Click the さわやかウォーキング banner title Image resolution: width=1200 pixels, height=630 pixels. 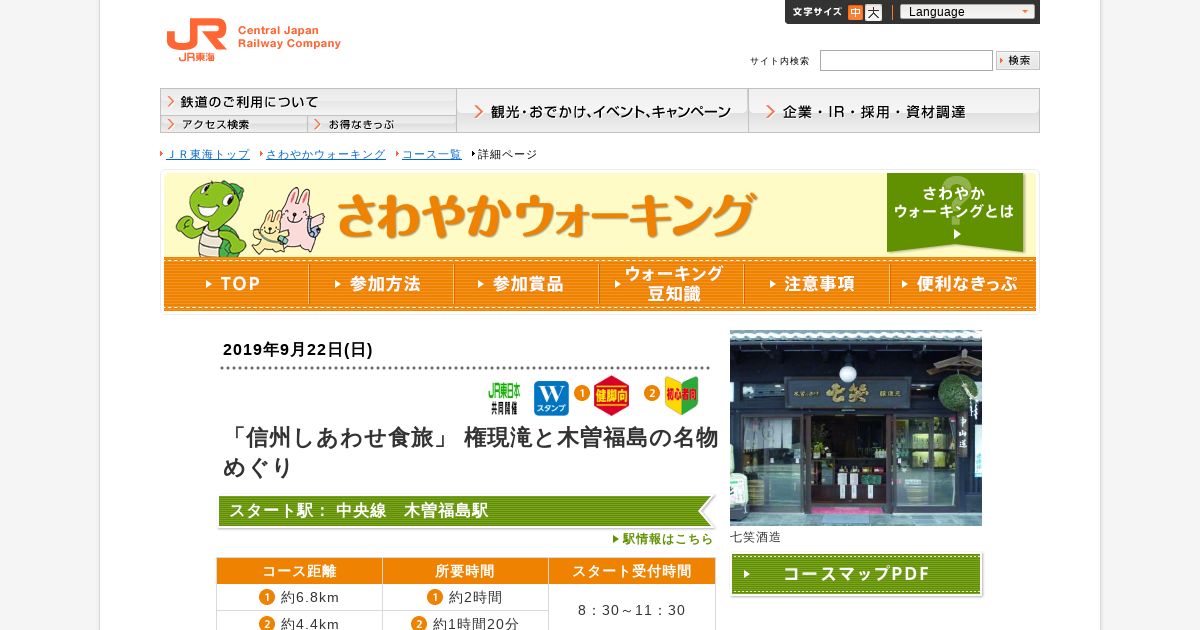545,215
